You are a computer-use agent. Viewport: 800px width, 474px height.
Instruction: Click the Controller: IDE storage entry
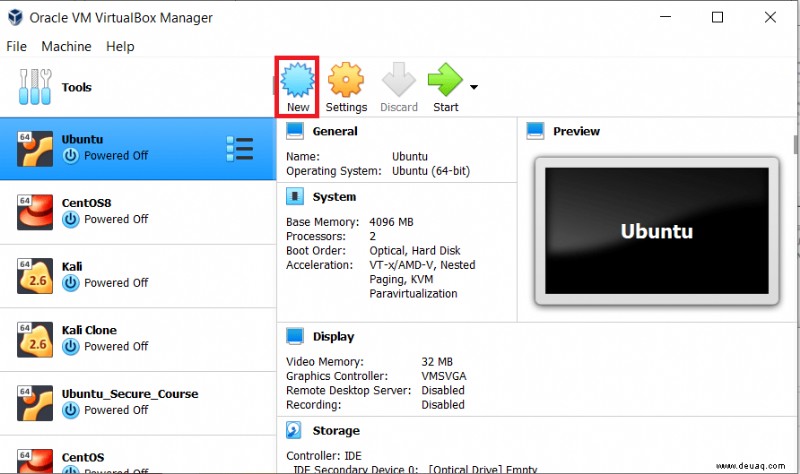point(323,456)
